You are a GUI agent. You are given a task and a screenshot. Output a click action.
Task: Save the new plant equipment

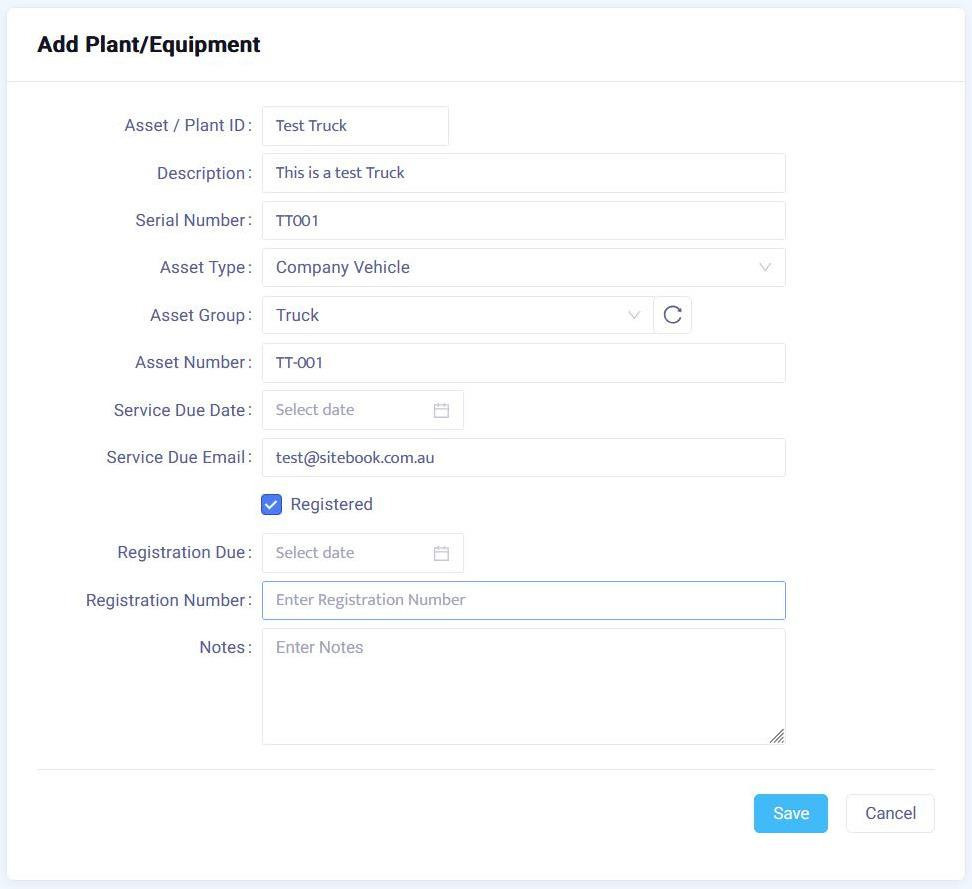click(x=790, y=813)
